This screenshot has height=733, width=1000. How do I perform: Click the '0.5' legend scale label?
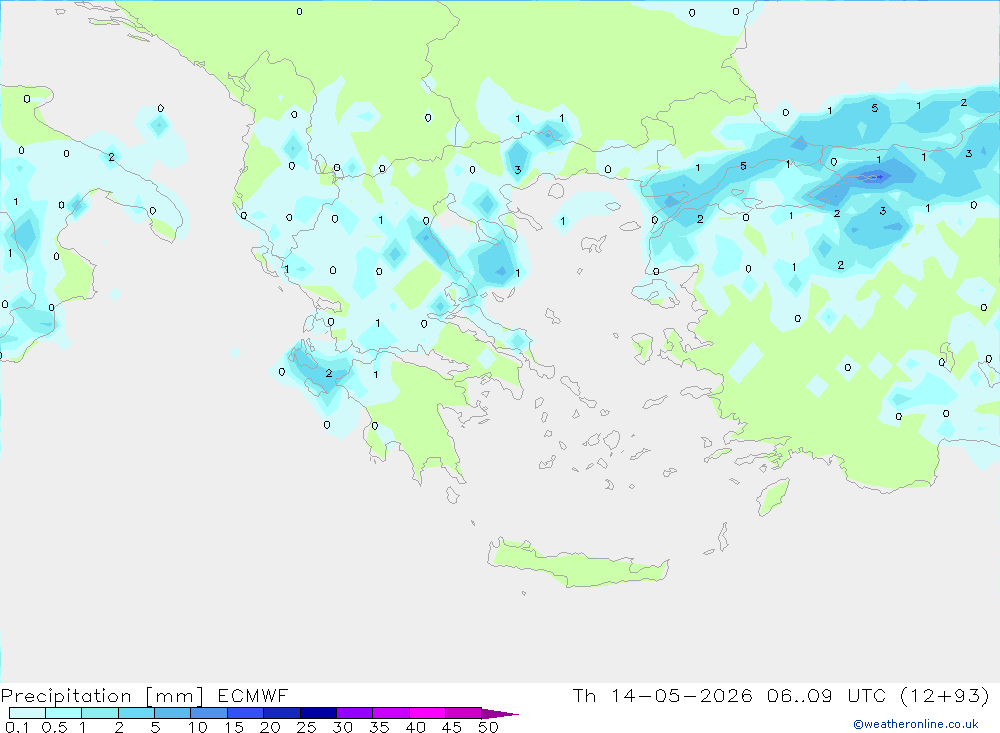click(54, 727)
